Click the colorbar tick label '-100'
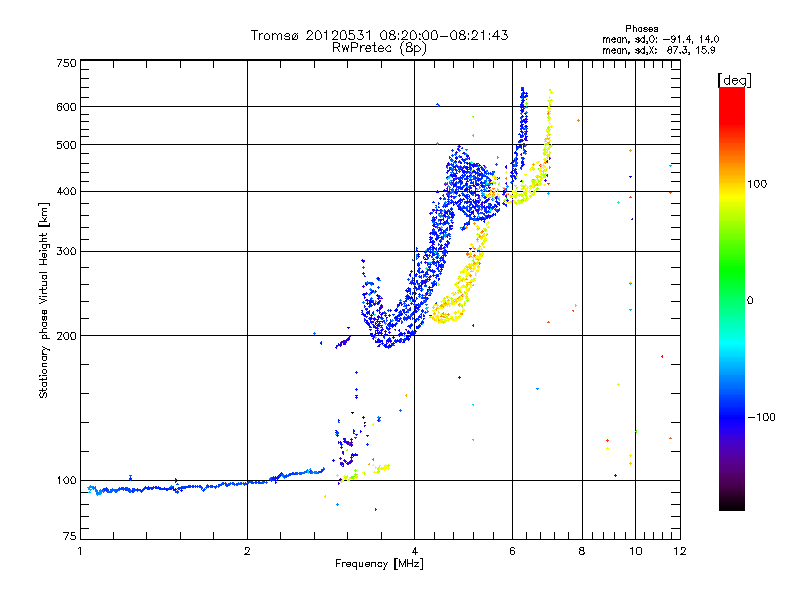 [761, 417]
